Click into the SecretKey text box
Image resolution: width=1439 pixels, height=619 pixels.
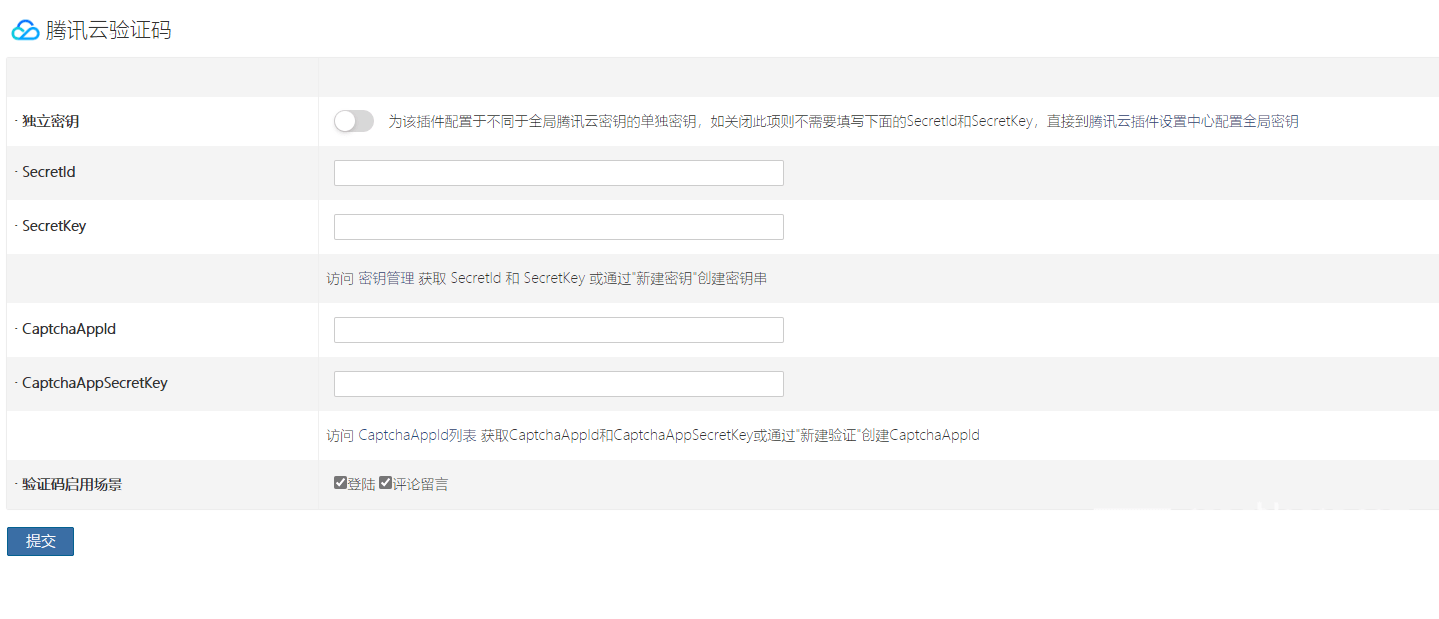coord(558,227)
